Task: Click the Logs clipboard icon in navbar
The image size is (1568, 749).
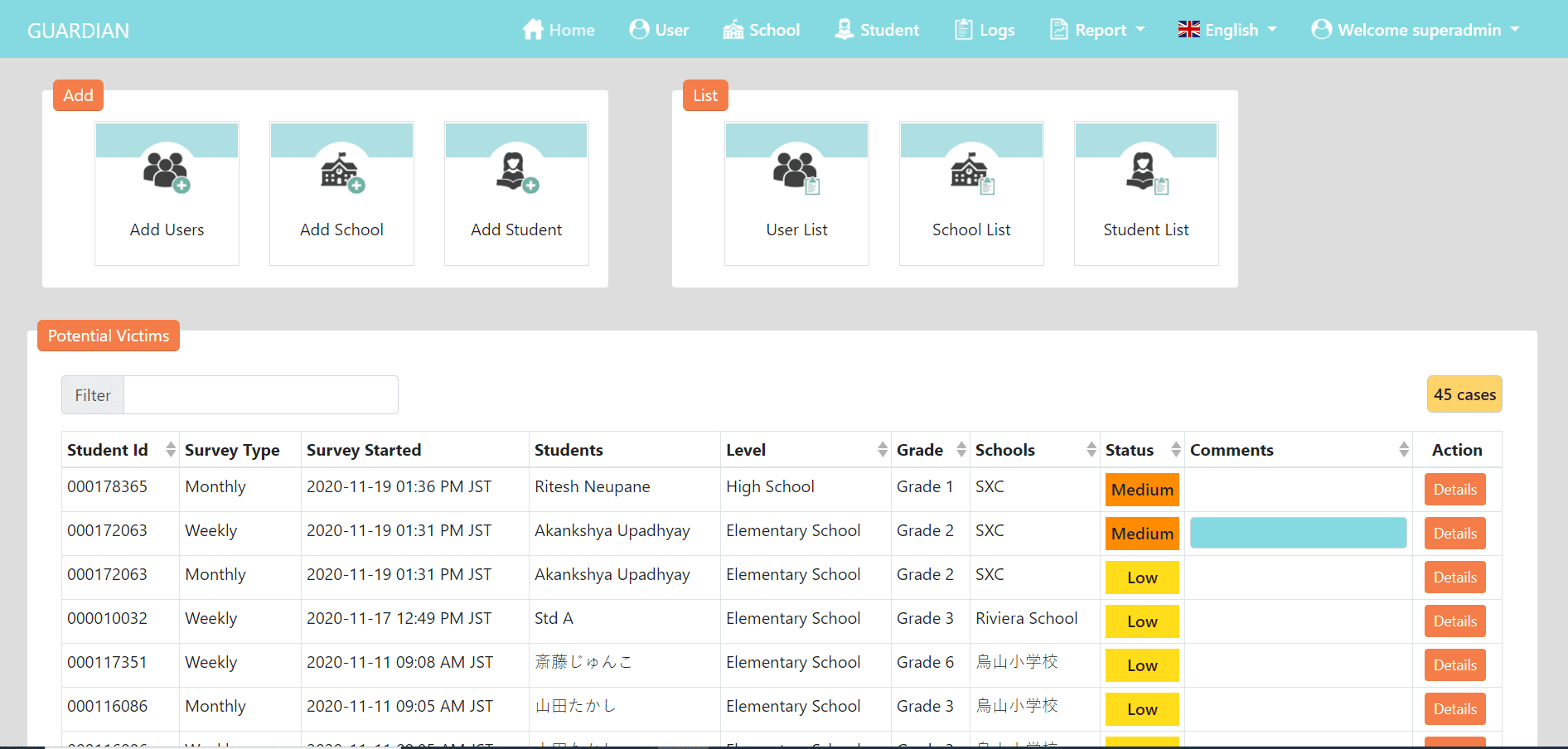Action: pos(963,30)
